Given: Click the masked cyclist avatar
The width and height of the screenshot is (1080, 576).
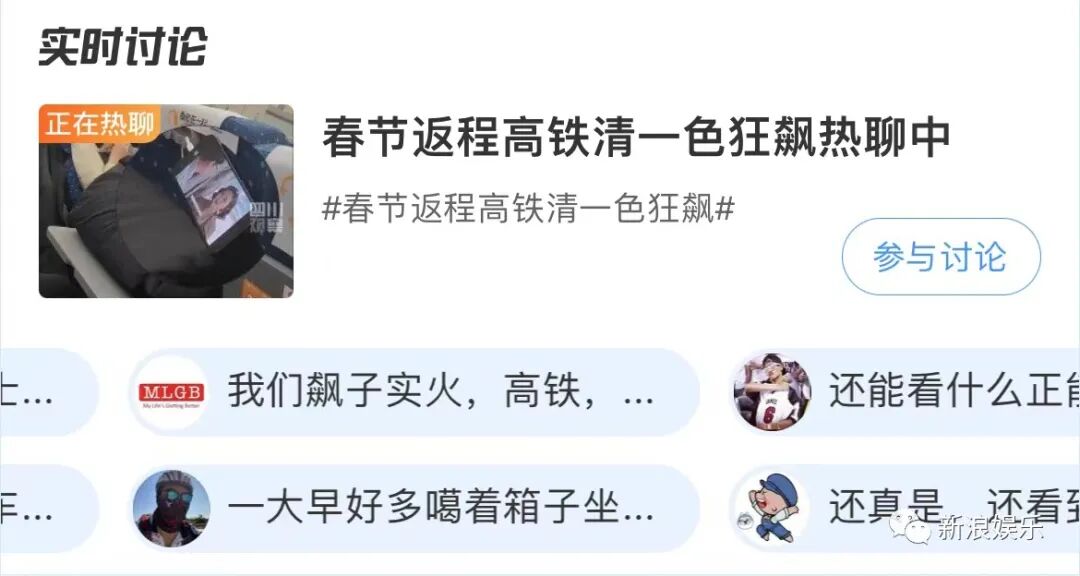Looking at the screenshot, I should click(x=172, y=508).
